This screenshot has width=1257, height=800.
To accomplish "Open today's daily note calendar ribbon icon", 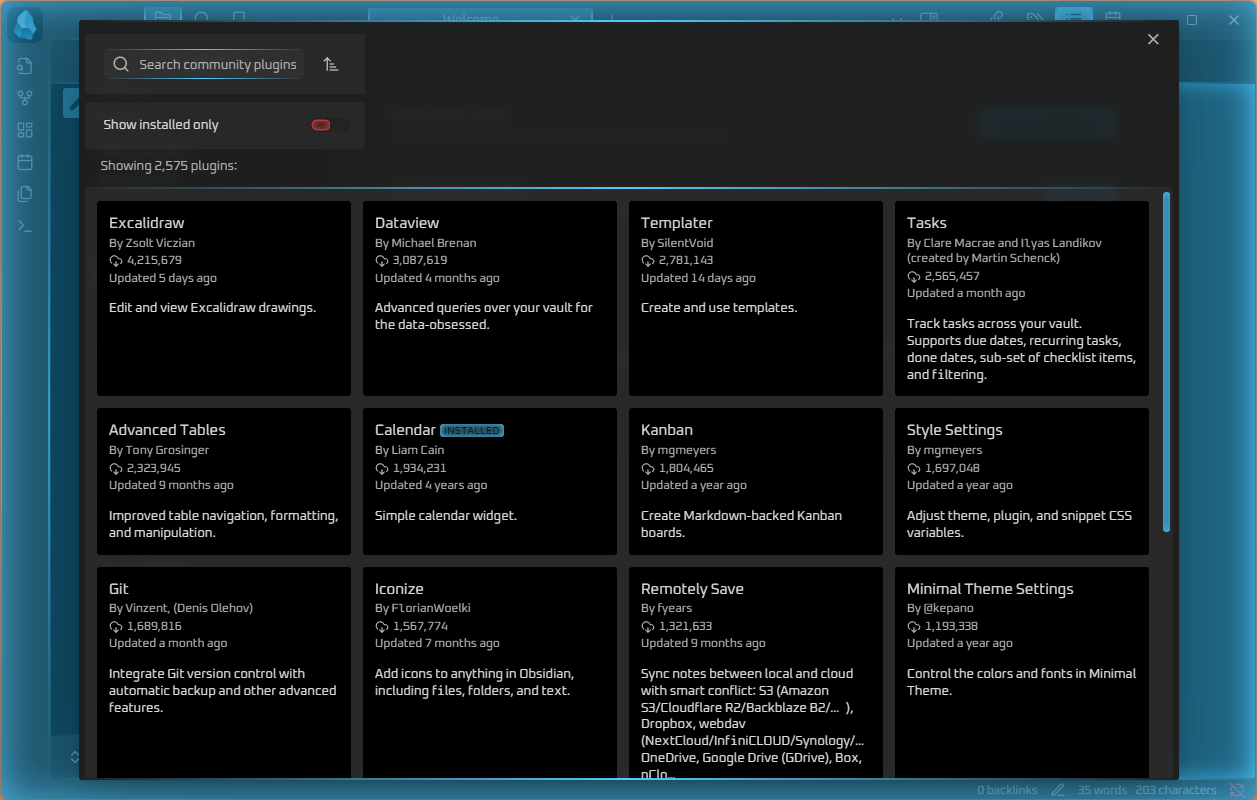I will (25, 162).
